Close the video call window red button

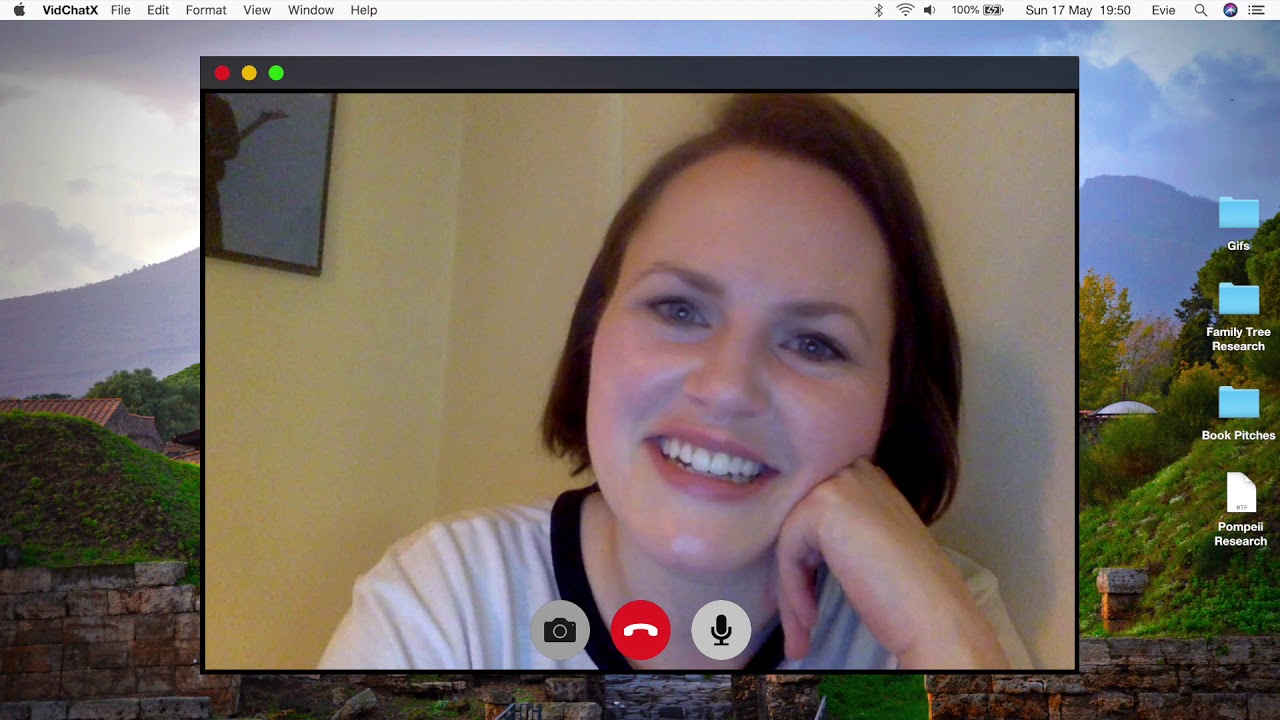click(222, 73)
